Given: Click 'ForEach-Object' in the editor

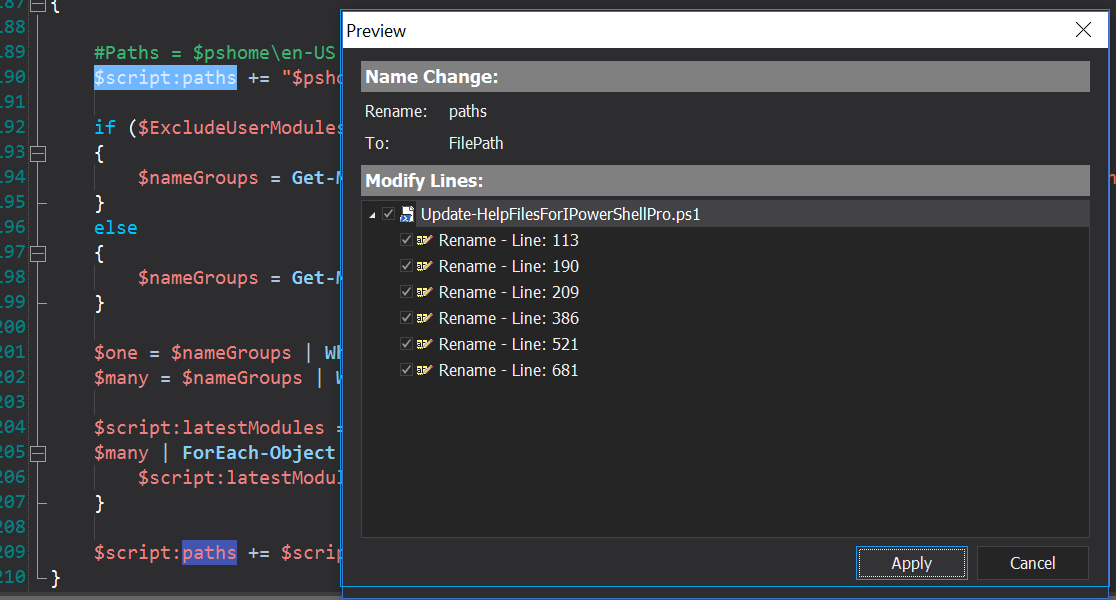Looking at the screenshot, I should pos(258,453).
